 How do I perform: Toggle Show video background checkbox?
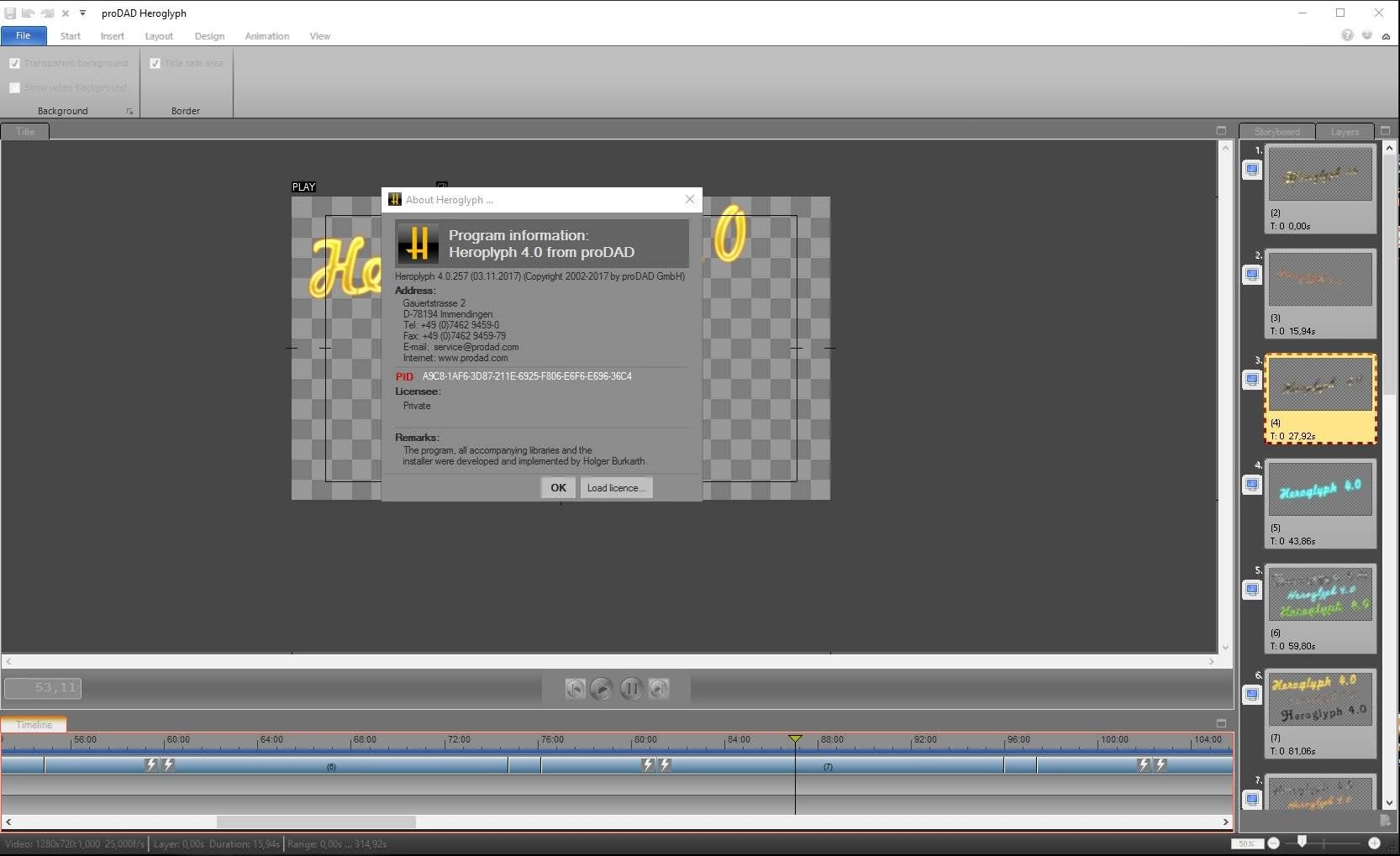pyautogui.click(x=14, y=87)
